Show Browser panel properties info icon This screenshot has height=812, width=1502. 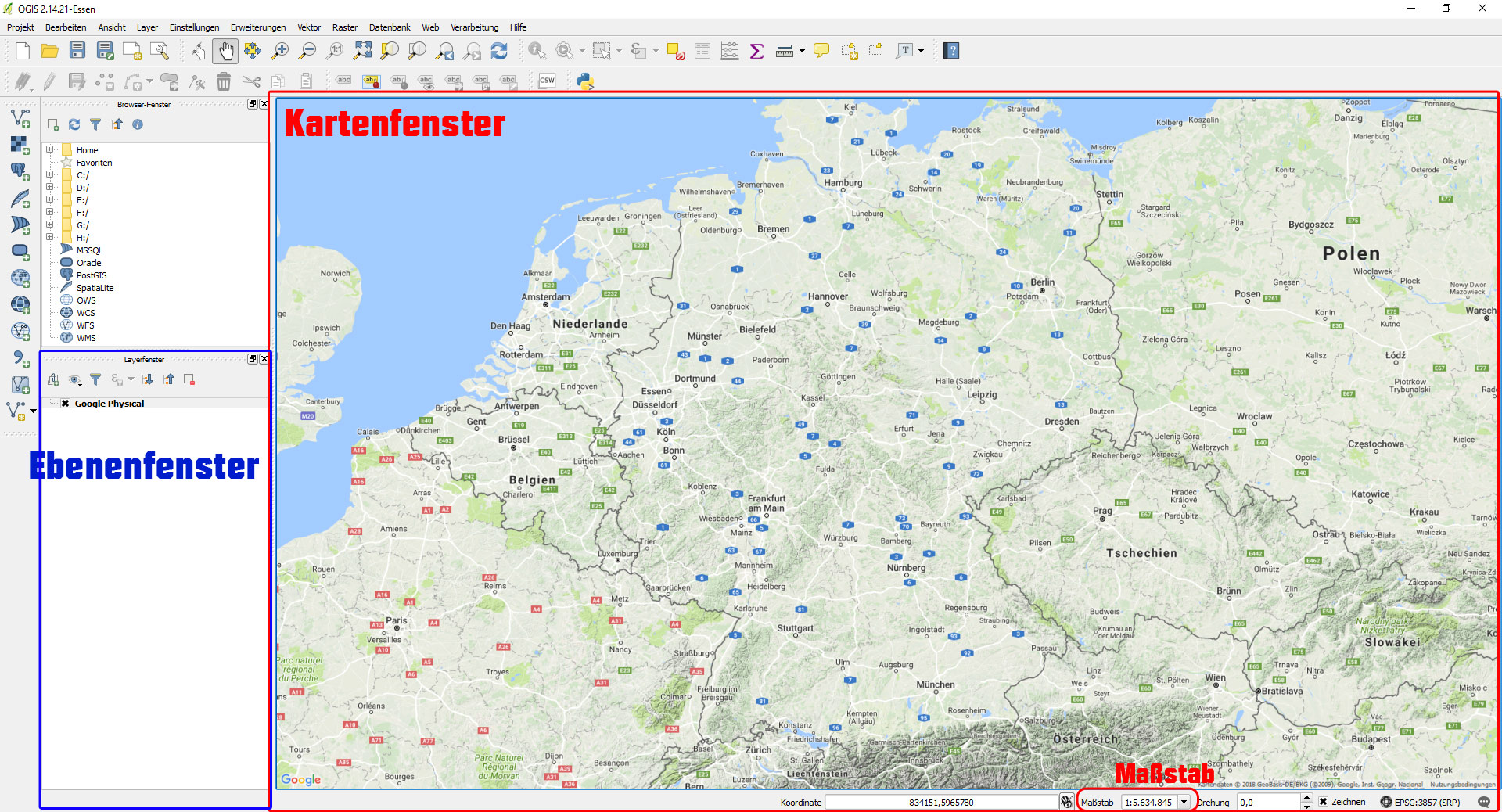[138, 124]
